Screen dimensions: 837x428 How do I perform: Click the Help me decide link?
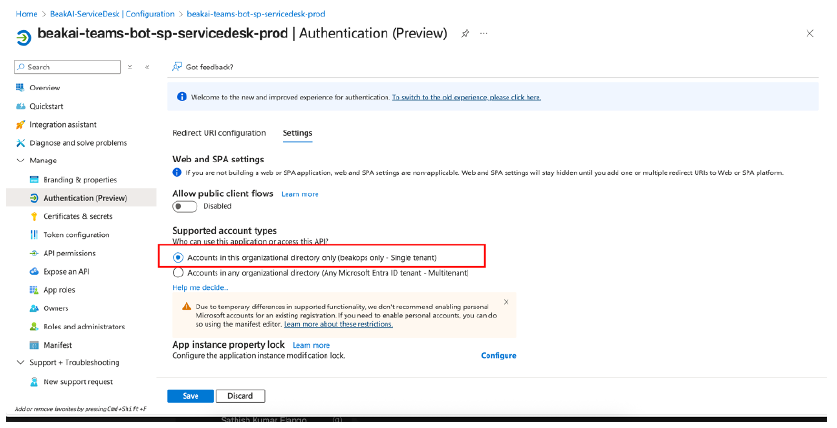[x=200, y=288]
